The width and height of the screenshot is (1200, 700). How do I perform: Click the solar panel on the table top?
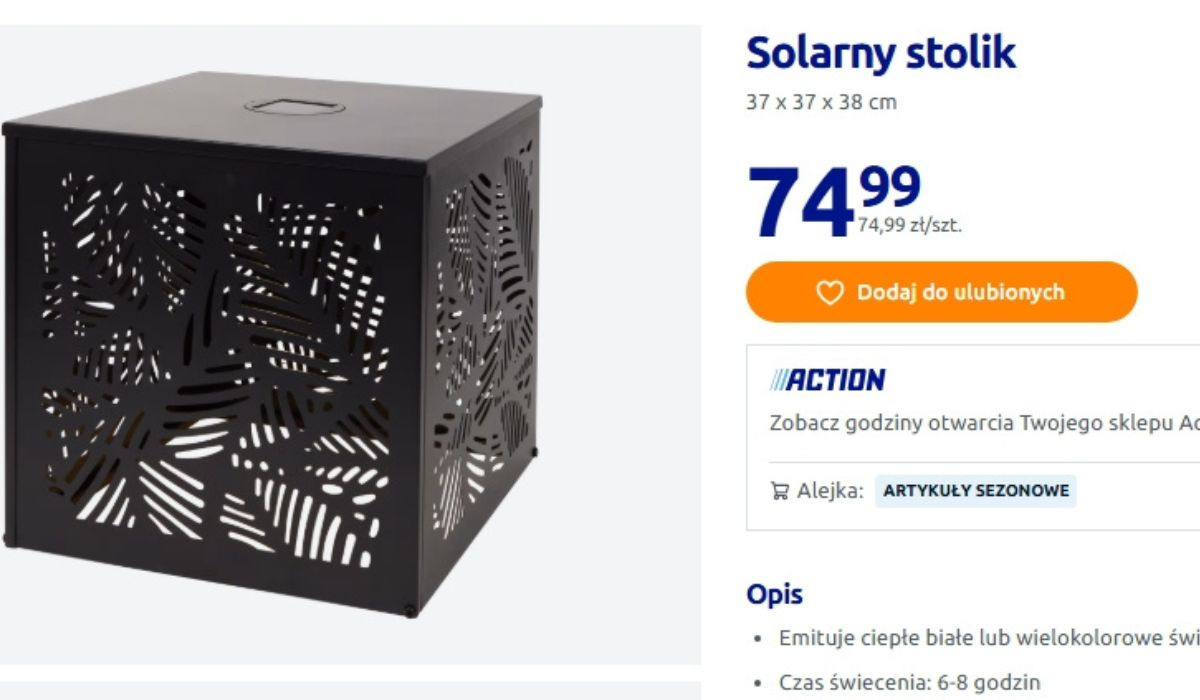[x=280, y=104]
